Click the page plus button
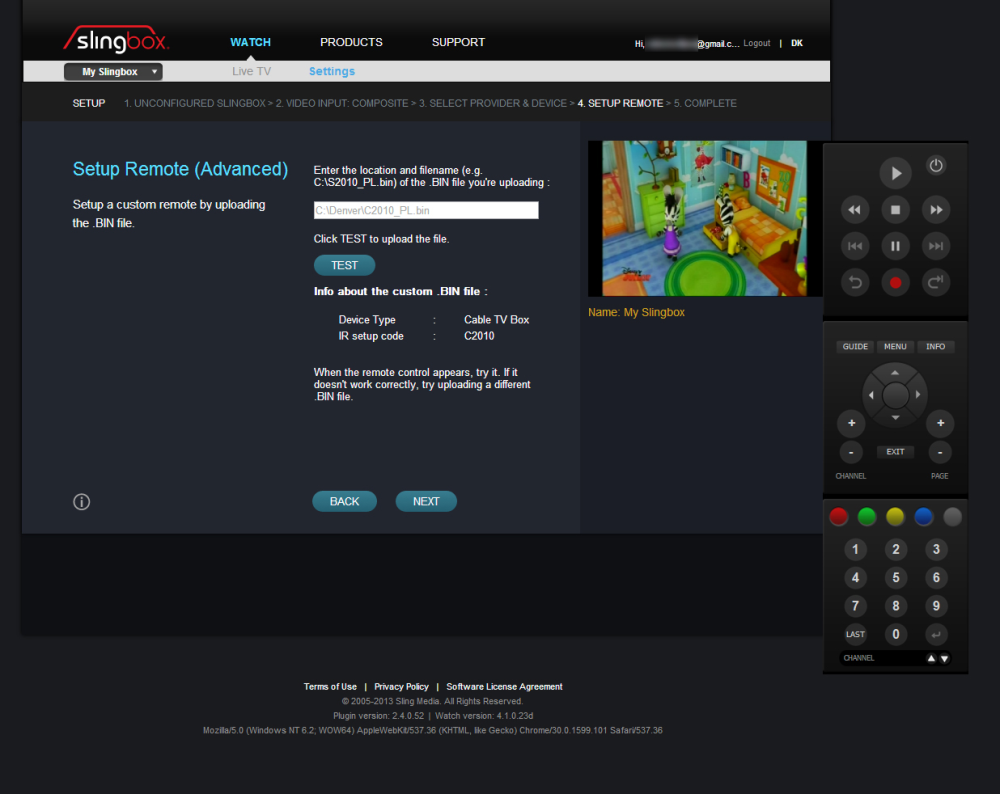Screen dimensions: 1000x794 (940, 423)
